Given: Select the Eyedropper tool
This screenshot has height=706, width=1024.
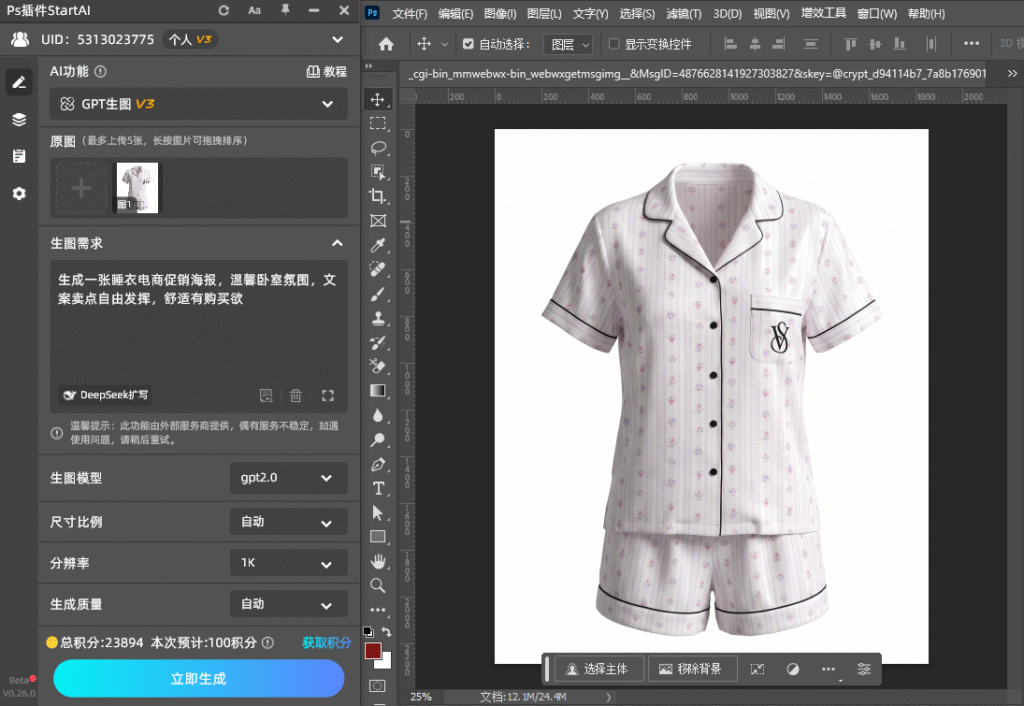Looking at the screenshot, I should 377,245.
